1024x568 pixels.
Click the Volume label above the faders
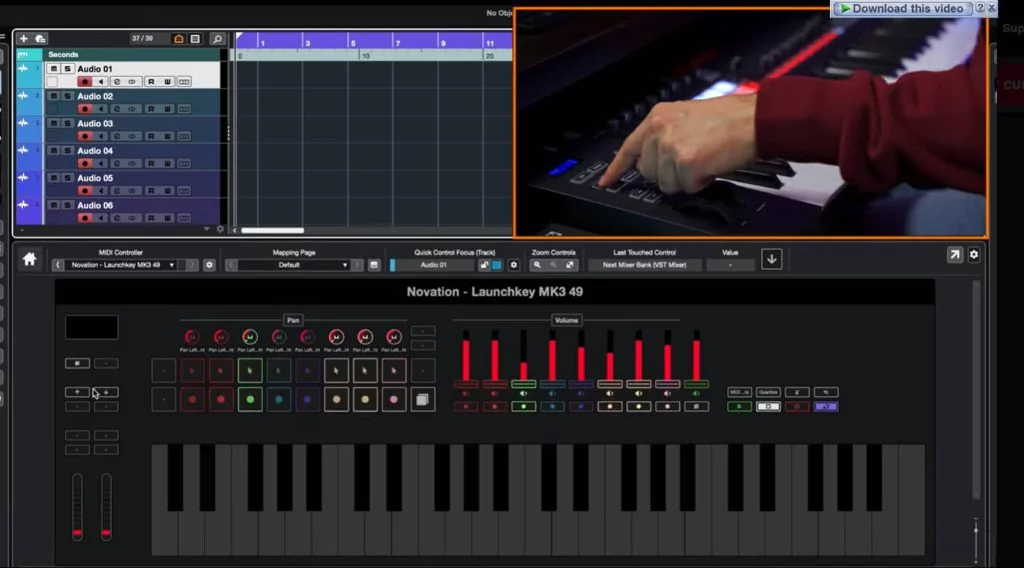(x=566, y=321)
